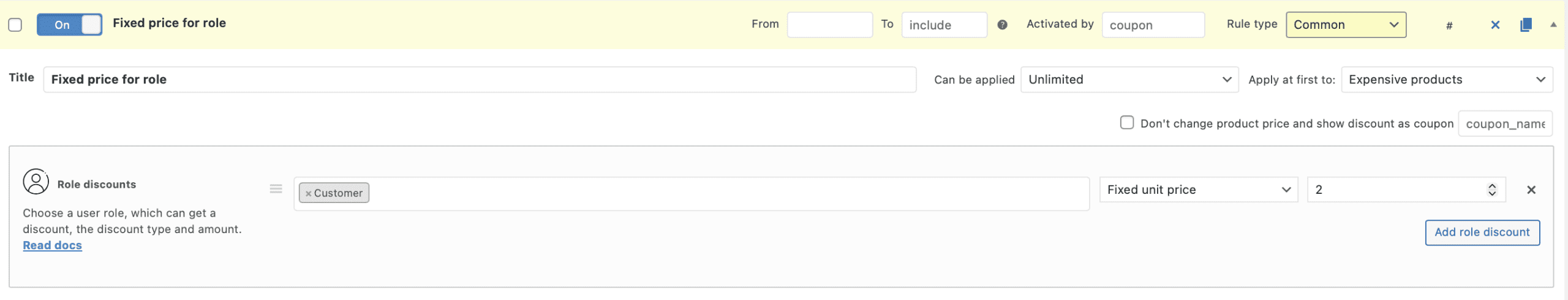This screenshot has width=1568, height=300.
Task: Enable show discount as coupon checkbox
Action: (1127, 123)
